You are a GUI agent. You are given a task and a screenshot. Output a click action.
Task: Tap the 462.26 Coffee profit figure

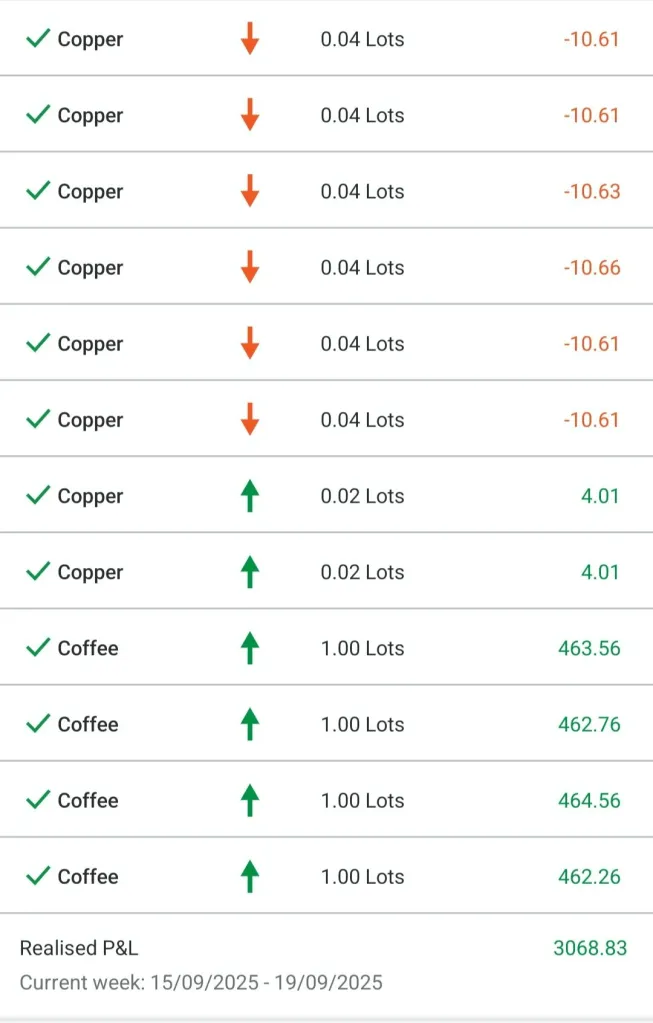[589, 876]
